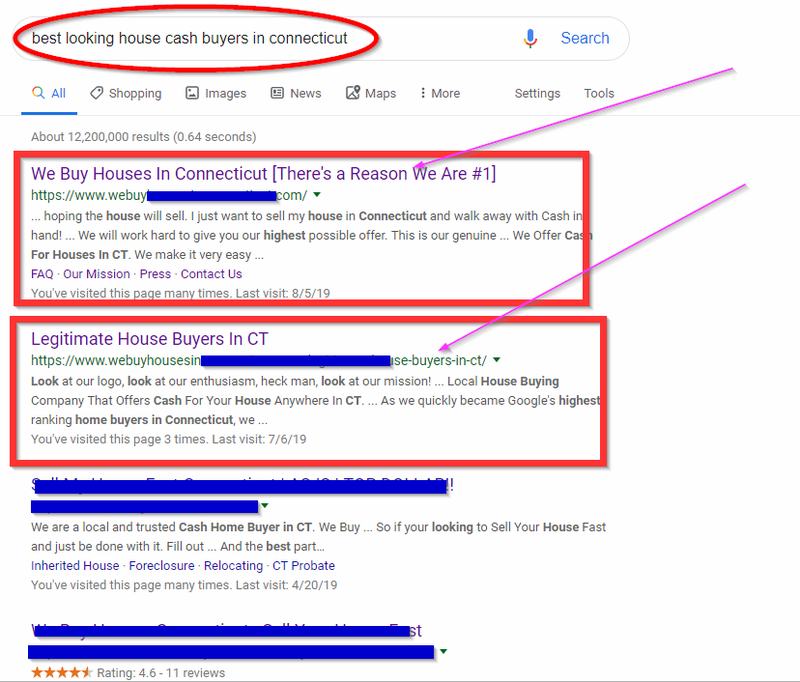Click the three-dot More icon
Image resolution: width=800 pixels, height=682 pixels.
[422, 93]
